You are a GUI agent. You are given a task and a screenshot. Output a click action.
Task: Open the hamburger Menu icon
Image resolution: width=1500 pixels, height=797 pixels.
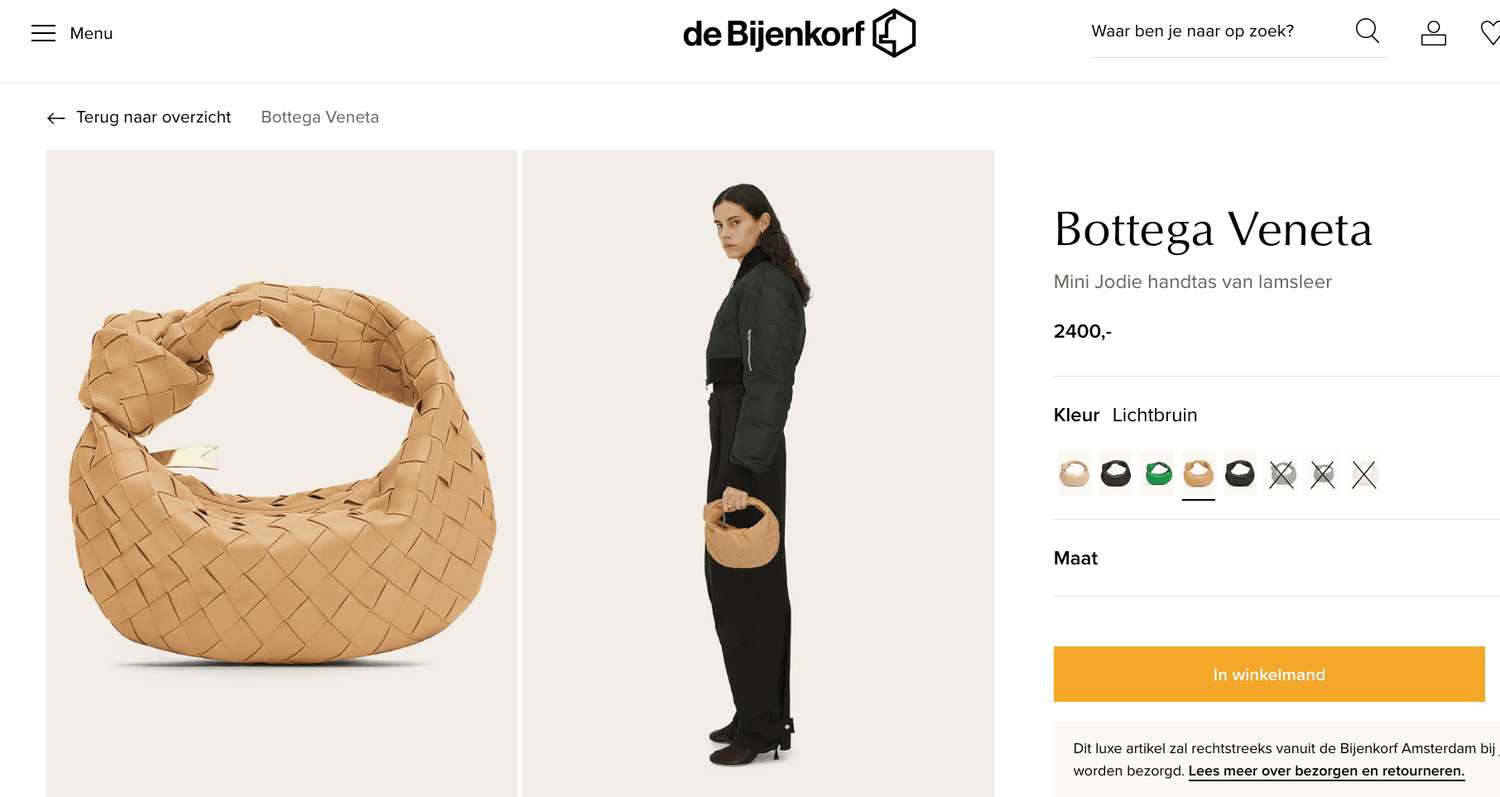[x=43, y=34]
